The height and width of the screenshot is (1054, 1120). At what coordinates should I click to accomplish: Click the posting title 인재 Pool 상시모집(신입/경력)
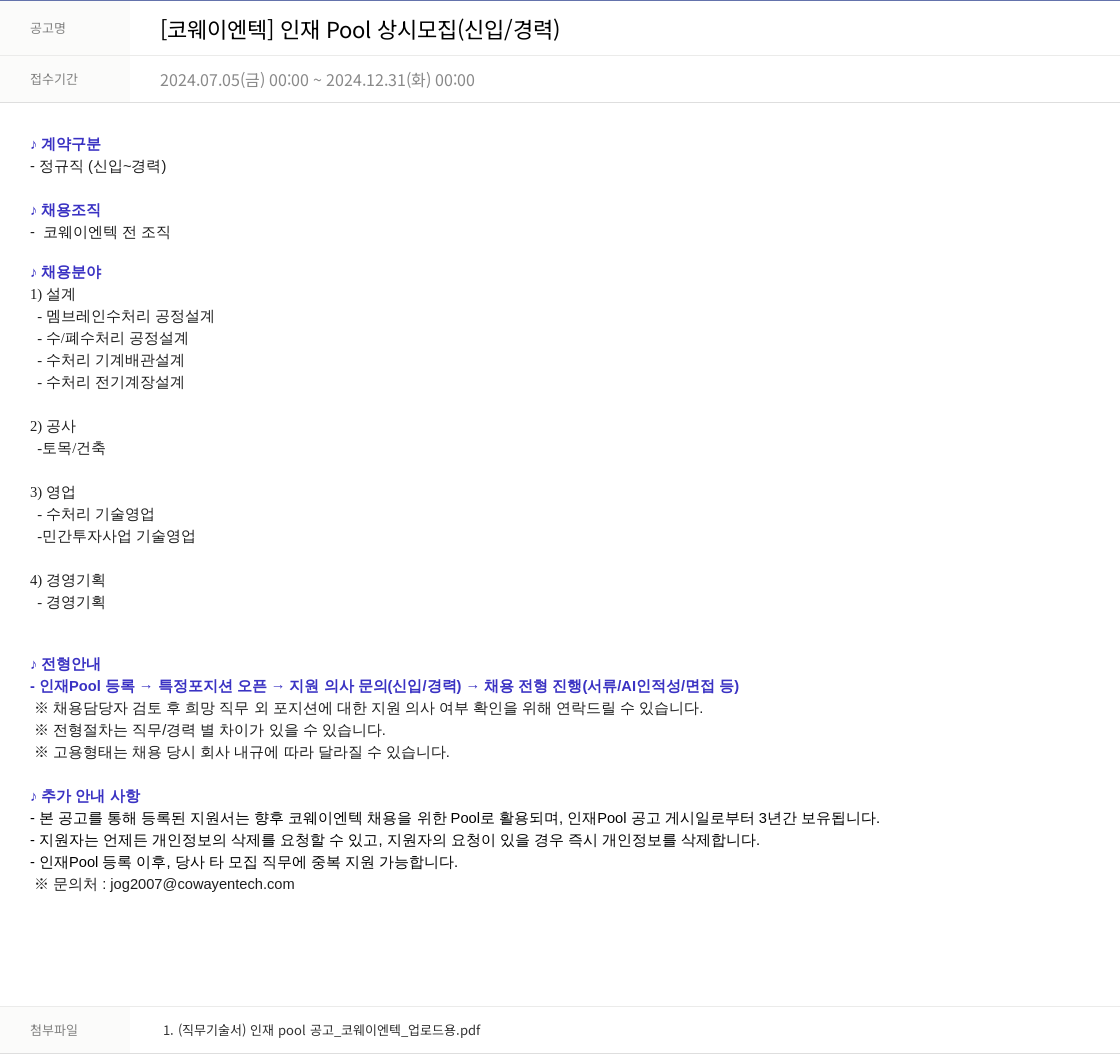coord(360,29)
